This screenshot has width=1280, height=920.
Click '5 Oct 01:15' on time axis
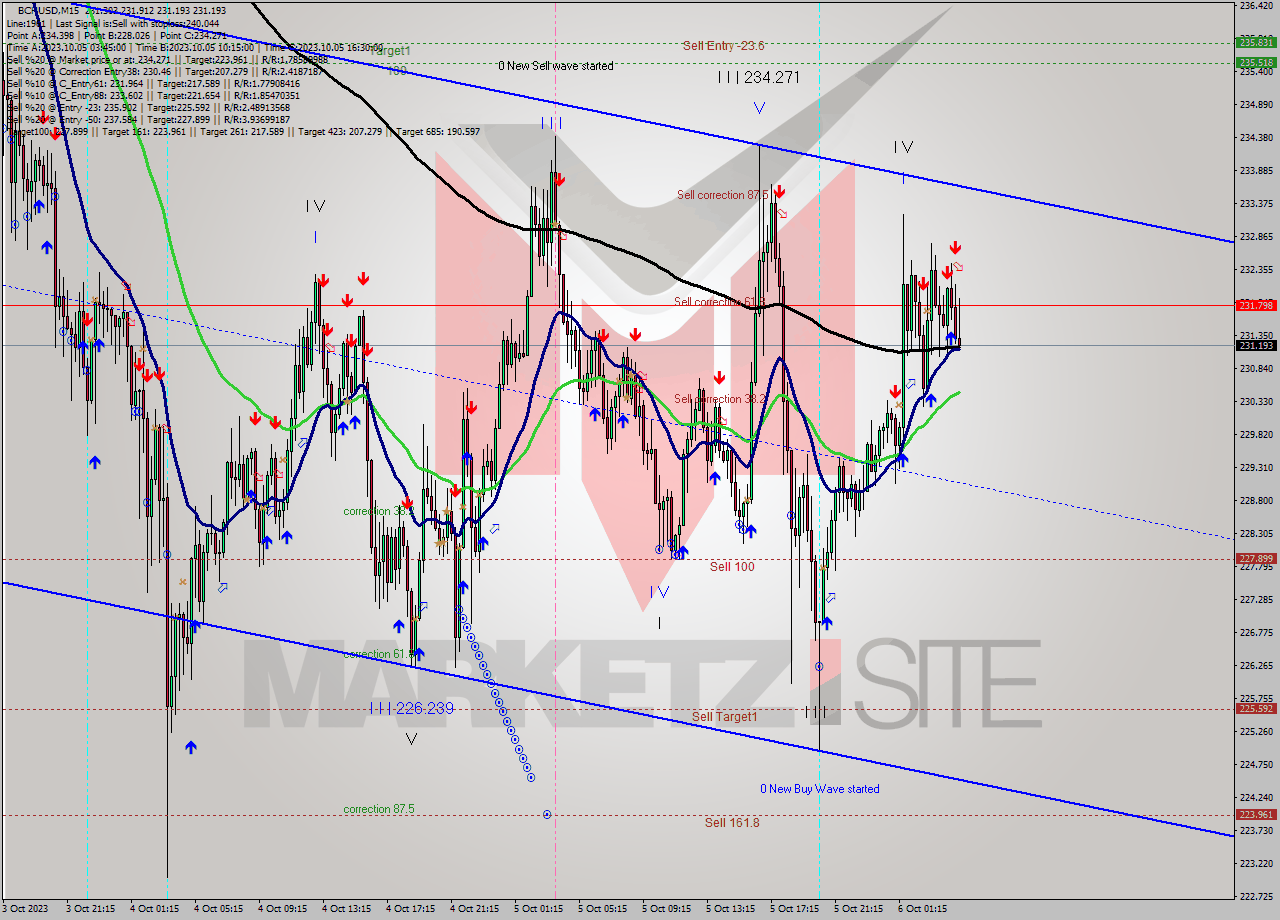(539, 909)
